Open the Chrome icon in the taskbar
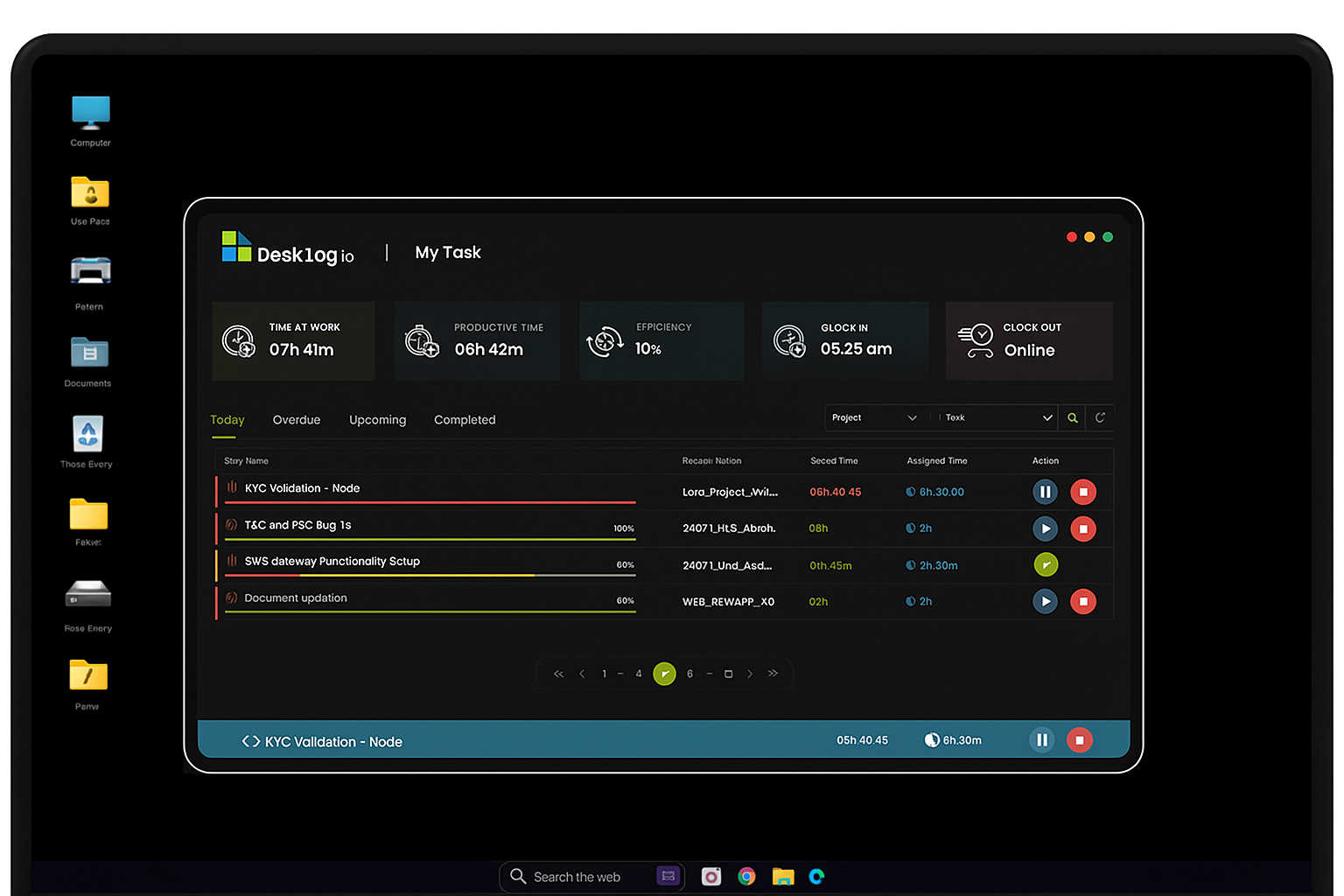1344x896 pixels. pyautogui.click(x=746, y=877)
